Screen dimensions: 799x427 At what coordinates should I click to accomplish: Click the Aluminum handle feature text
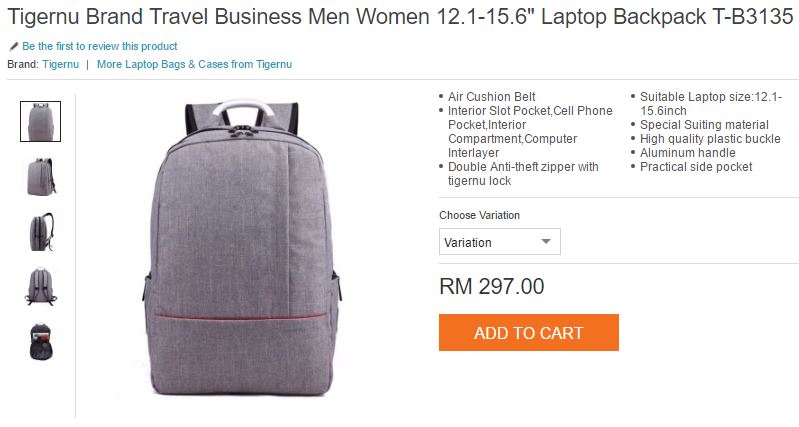687,153
